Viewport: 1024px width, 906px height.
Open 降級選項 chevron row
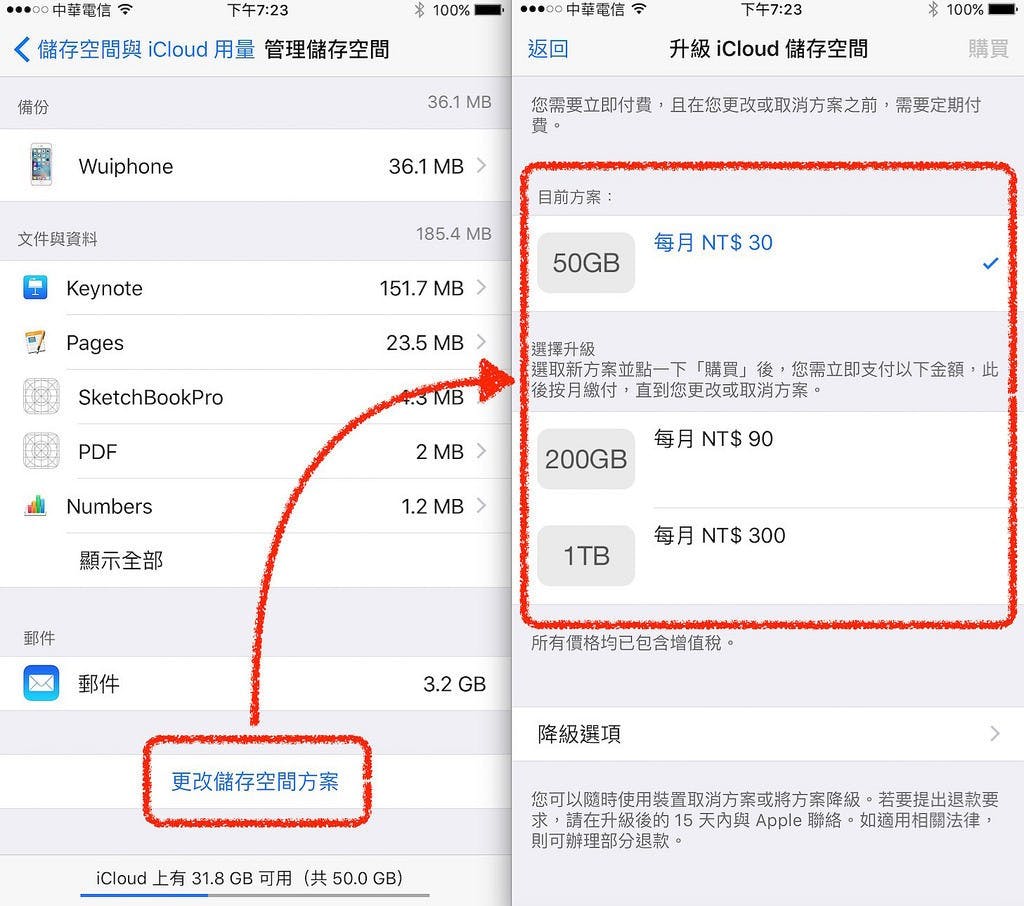click(x=768, y=734)
